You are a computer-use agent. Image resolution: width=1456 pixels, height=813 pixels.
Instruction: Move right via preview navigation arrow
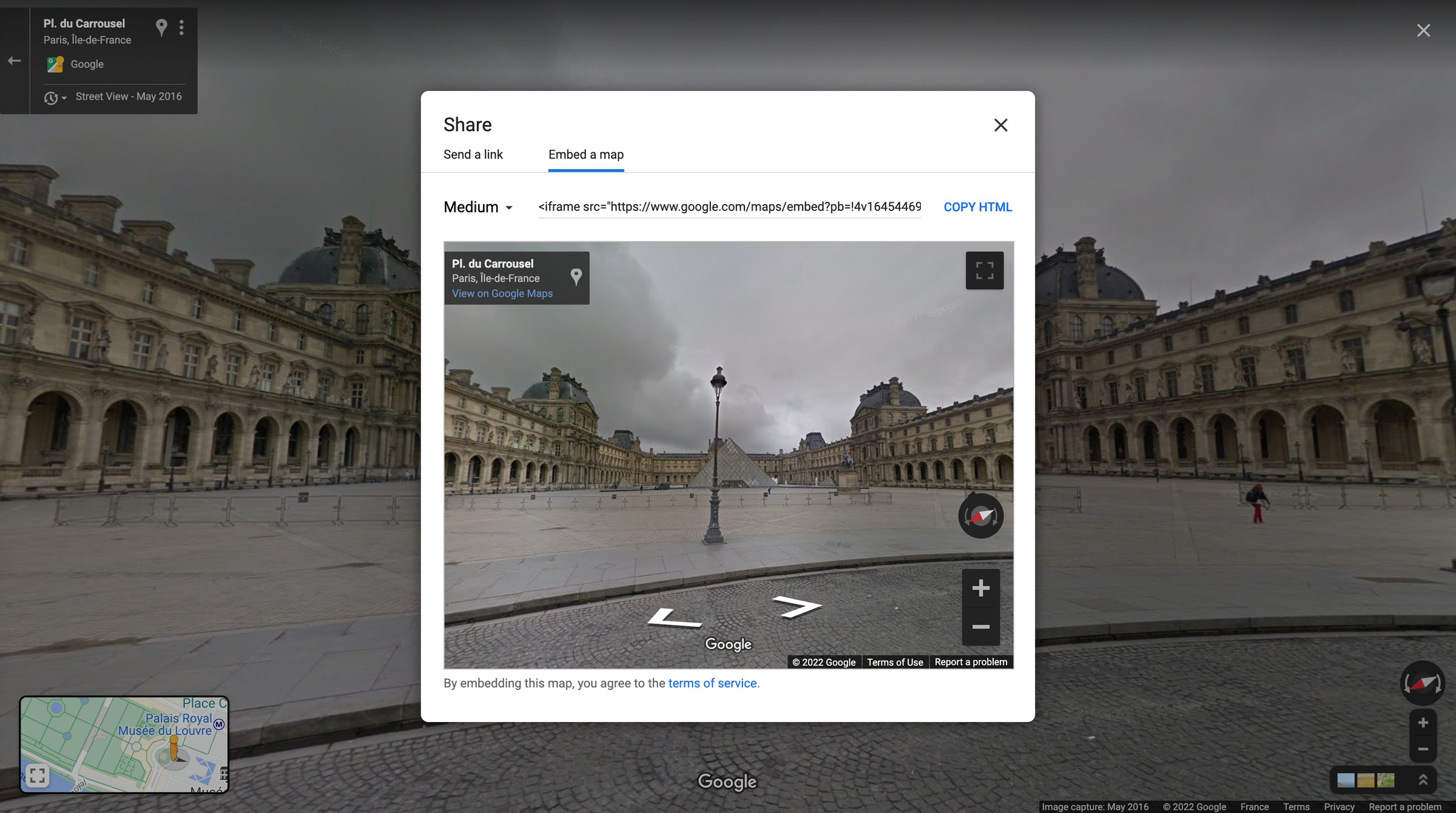[x=797, y=606]
